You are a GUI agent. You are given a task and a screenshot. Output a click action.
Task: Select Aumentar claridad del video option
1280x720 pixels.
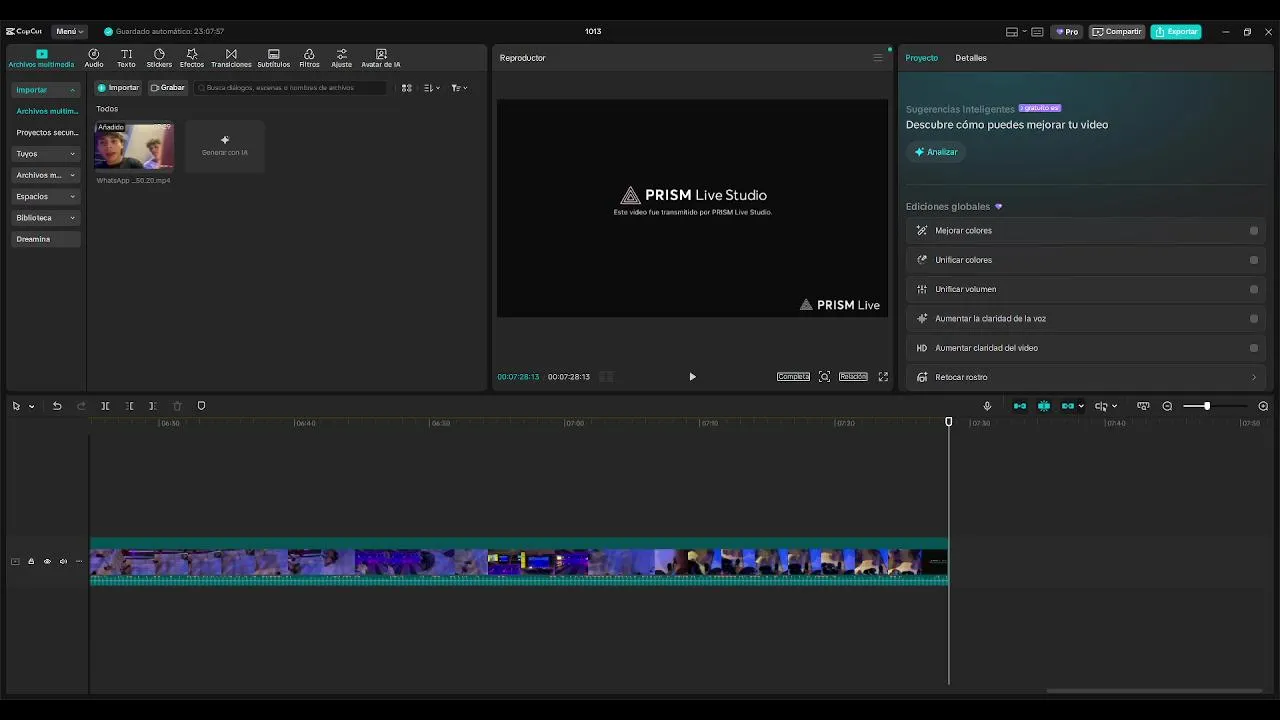pyautogui.click(x=1254, y=348)
